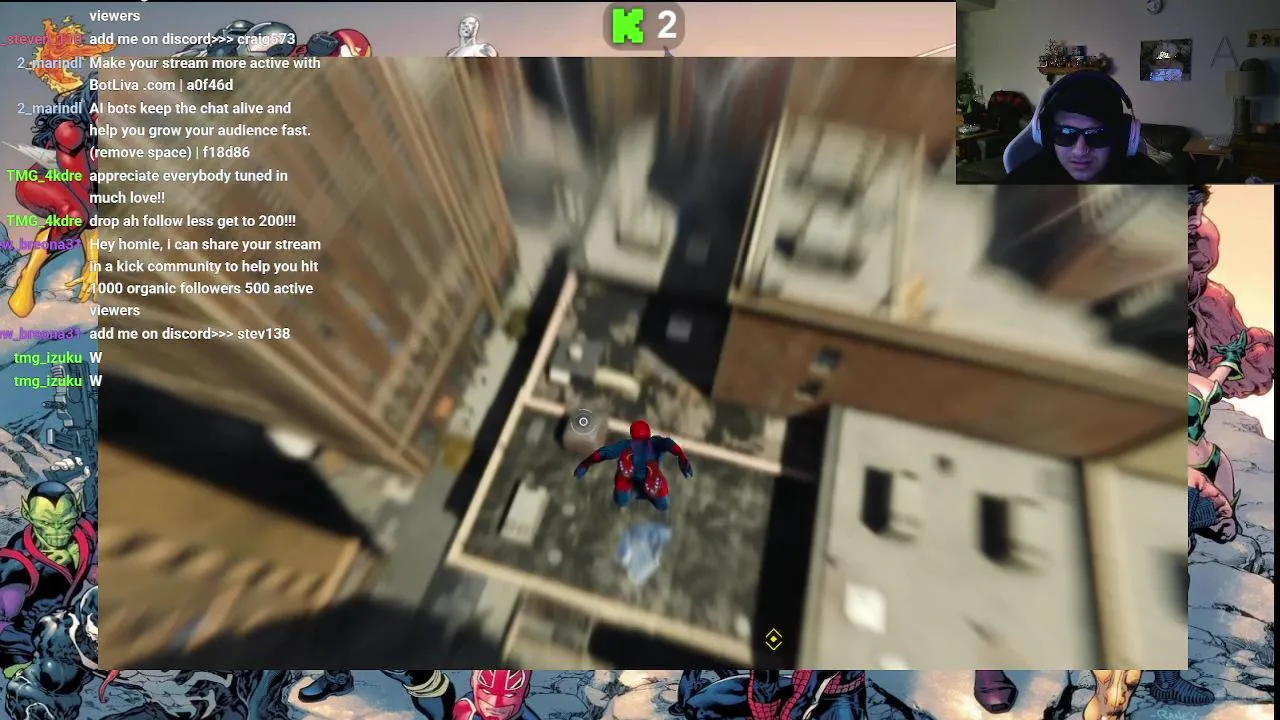Click 'in a kick community to help you hit' line
The image size is (1280, 720).
pyautogui.click(x=204, y=266)
